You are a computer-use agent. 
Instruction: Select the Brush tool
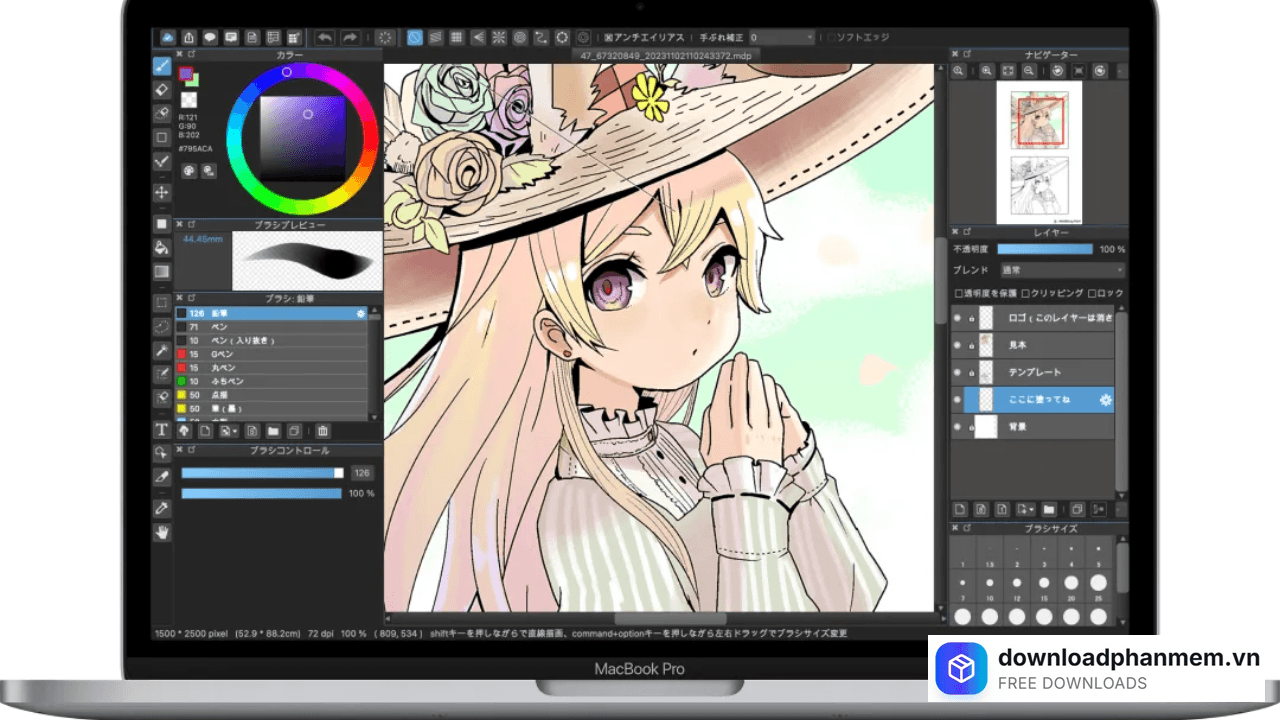pos(162,66)
